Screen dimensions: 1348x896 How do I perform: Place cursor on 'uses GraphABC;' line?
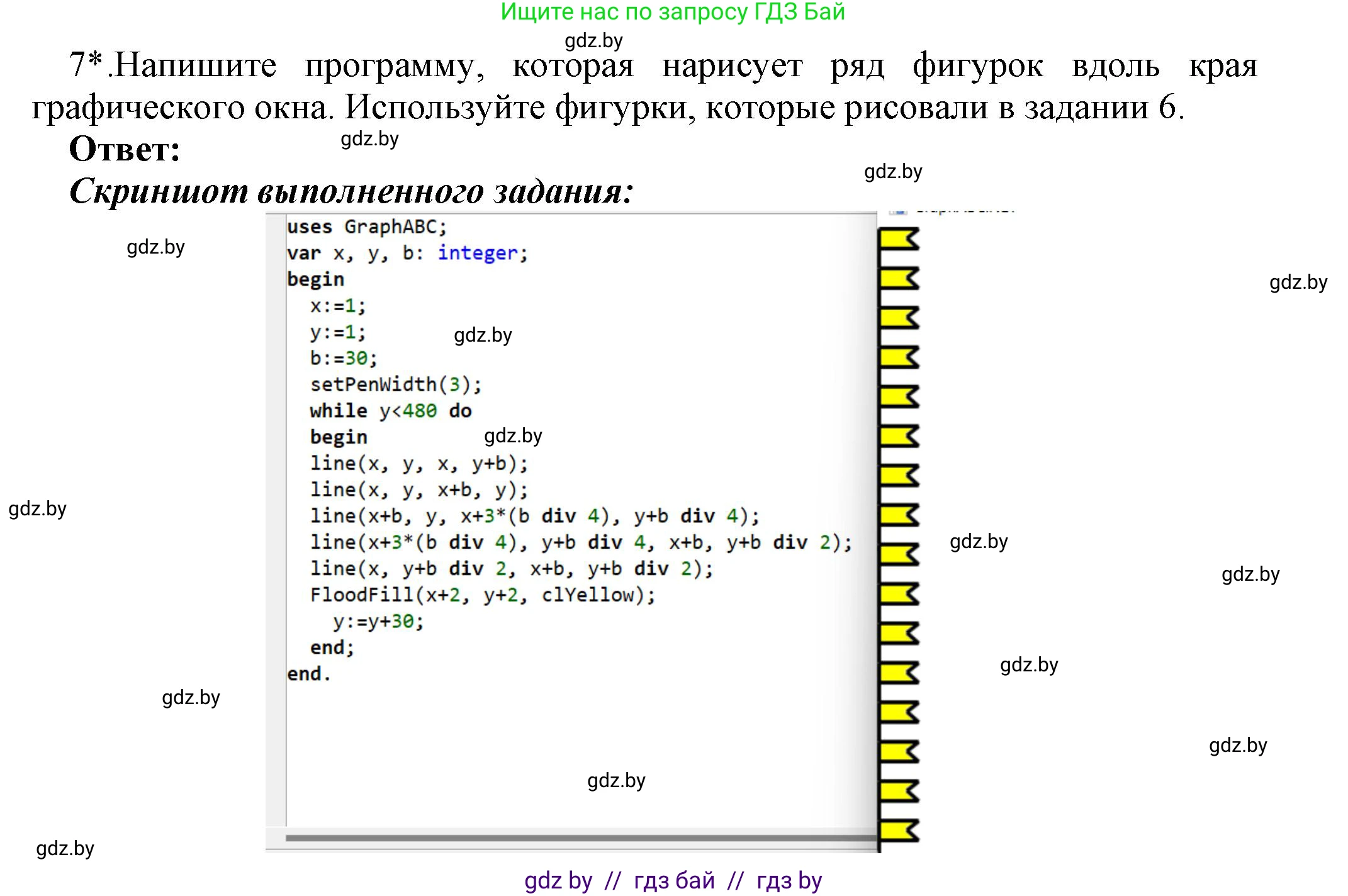(x=366, y=227)
